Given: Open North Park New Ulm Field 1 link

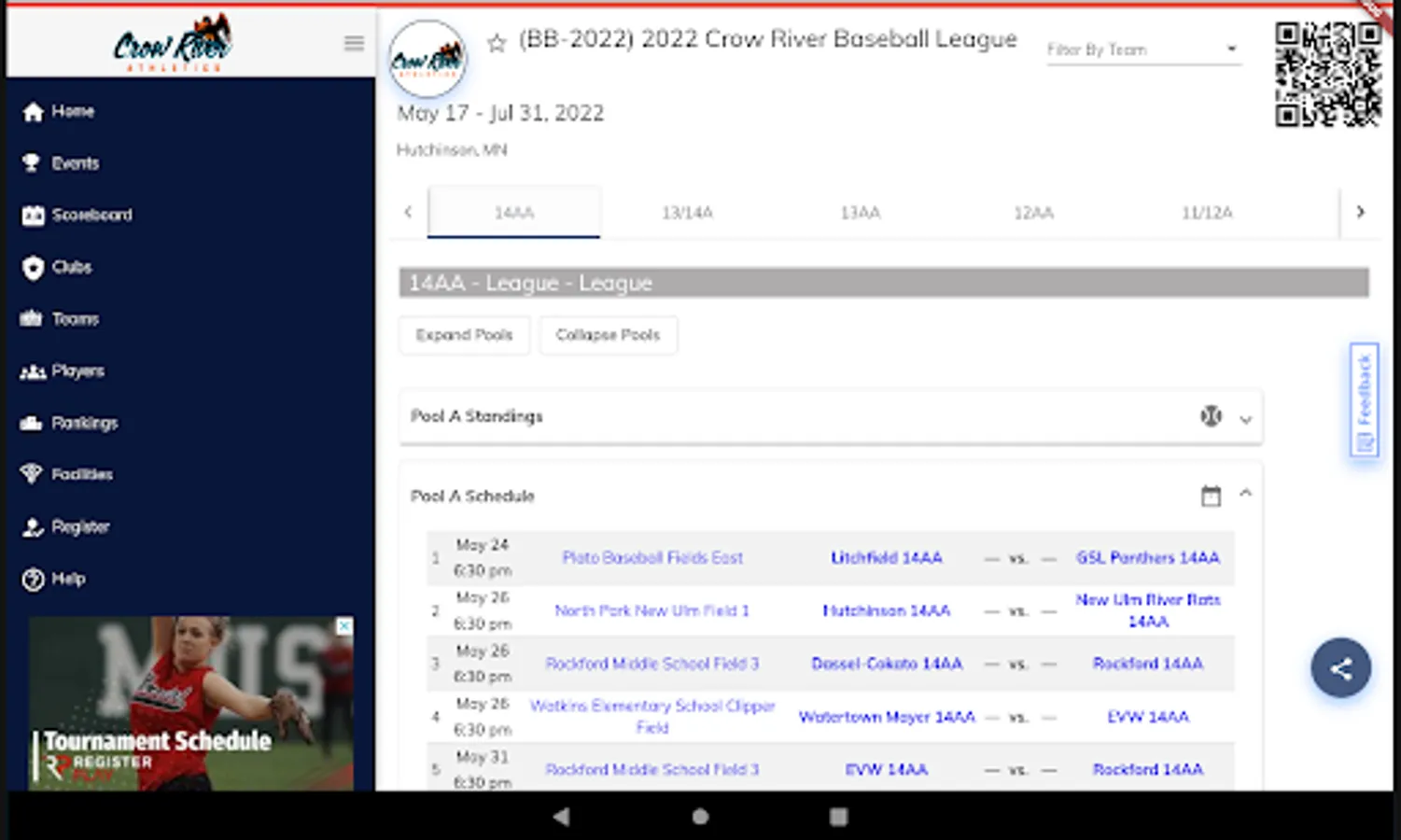Looking at the screenshot, I should pyautogui.click(x=652, y=611).
